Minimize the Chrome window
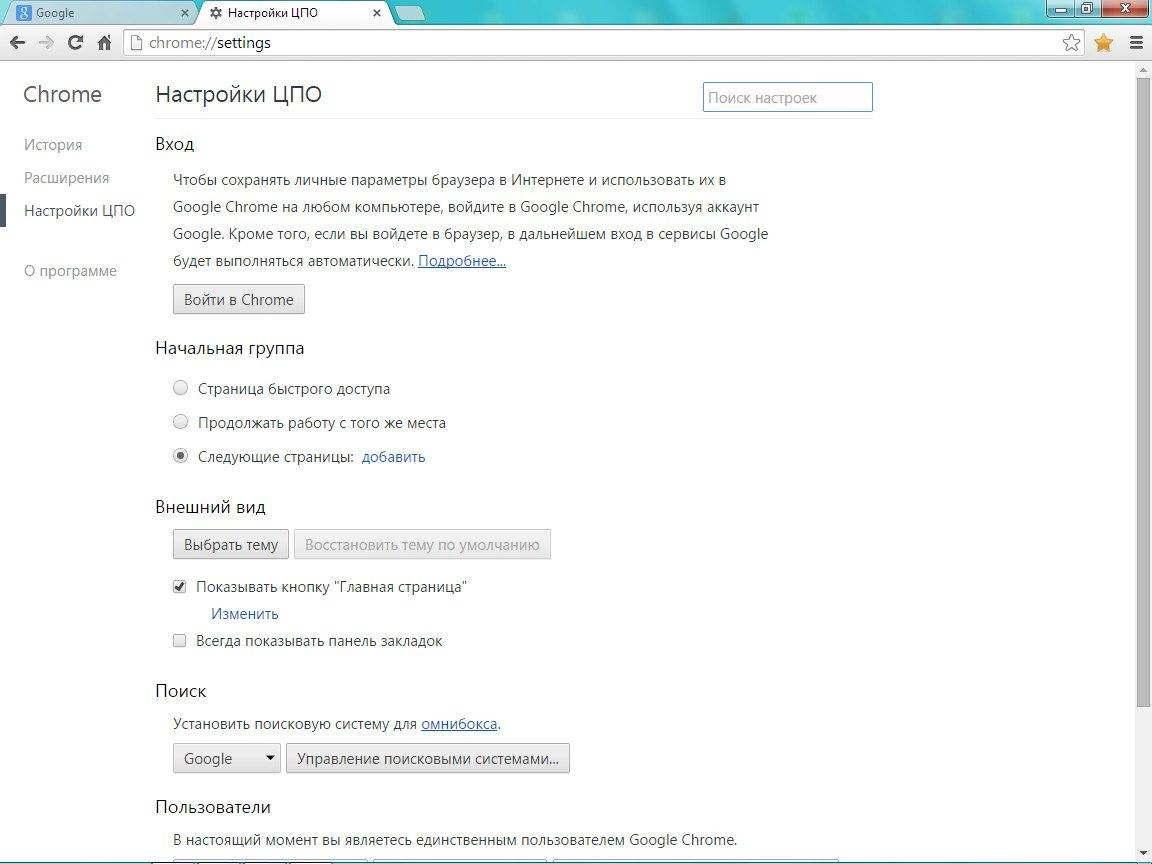The width and height of the screenshot is (1152, 864). (1060, 9)
